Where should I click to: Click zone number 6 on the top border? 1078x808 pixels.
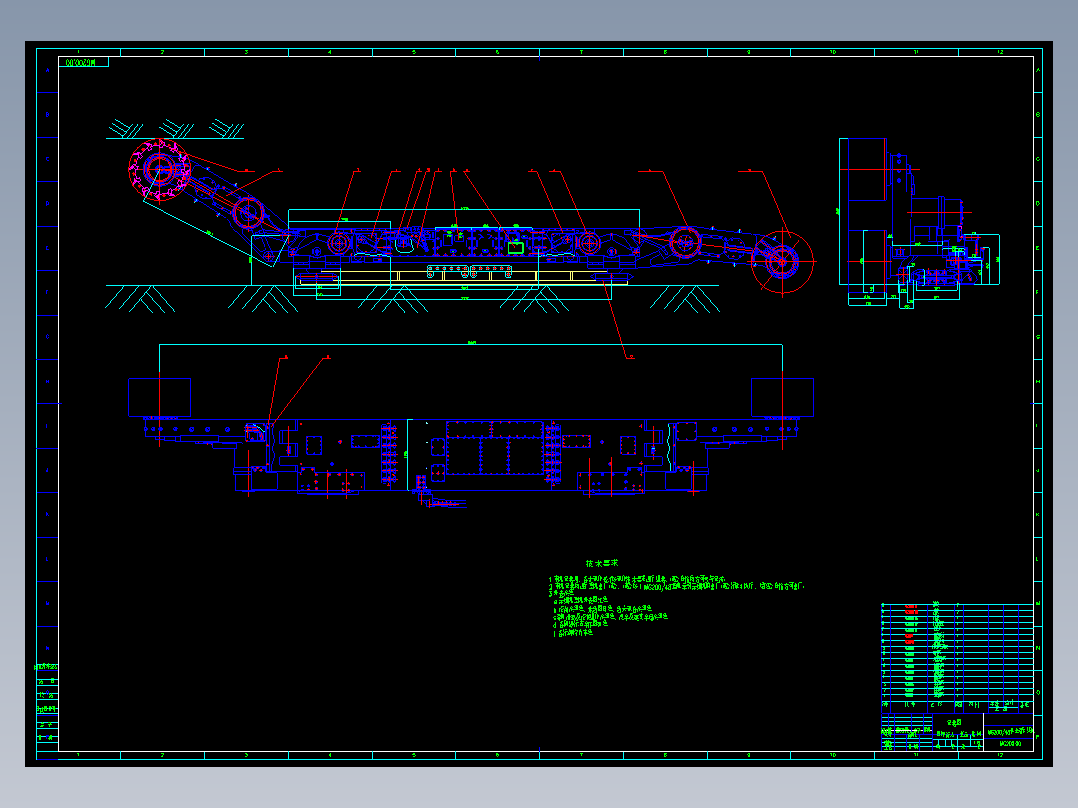click(497, 52)
